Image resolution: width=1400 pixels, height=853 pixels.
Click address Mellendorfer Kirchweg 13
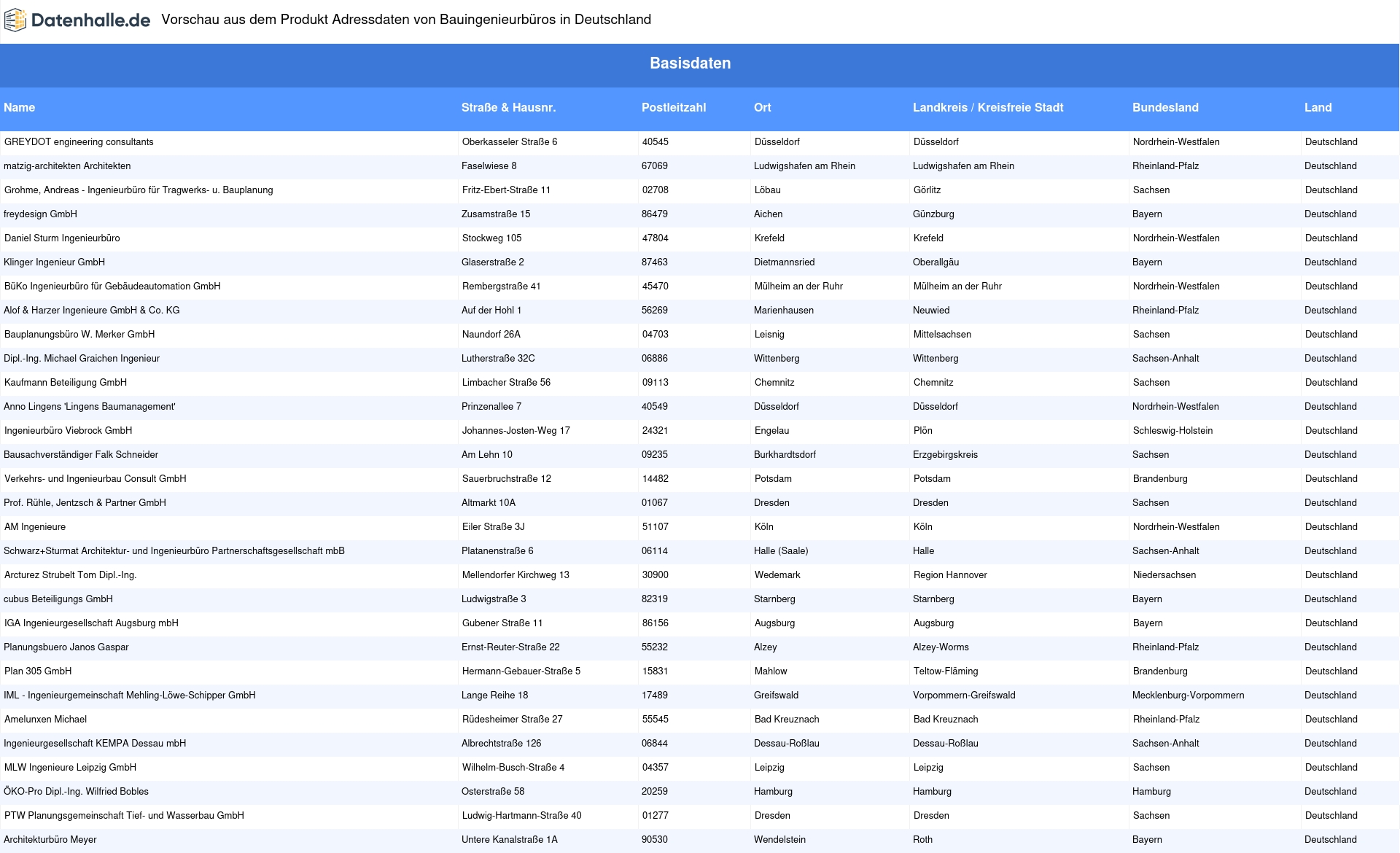point(516,575)
